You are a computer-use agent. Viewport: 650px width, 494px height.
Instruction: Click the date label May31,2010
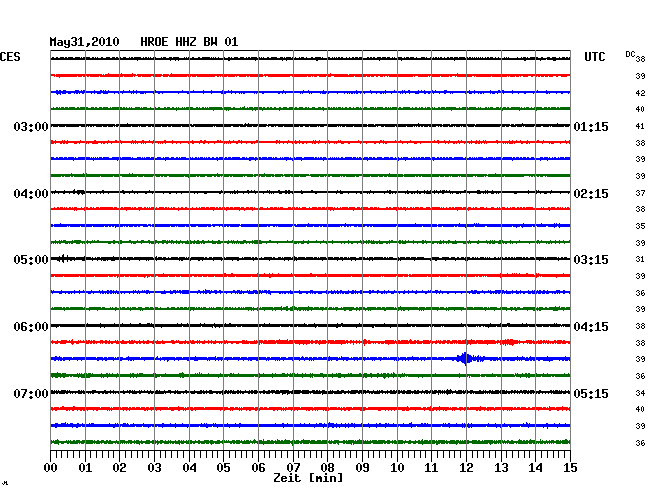click(x=84, y=42)
